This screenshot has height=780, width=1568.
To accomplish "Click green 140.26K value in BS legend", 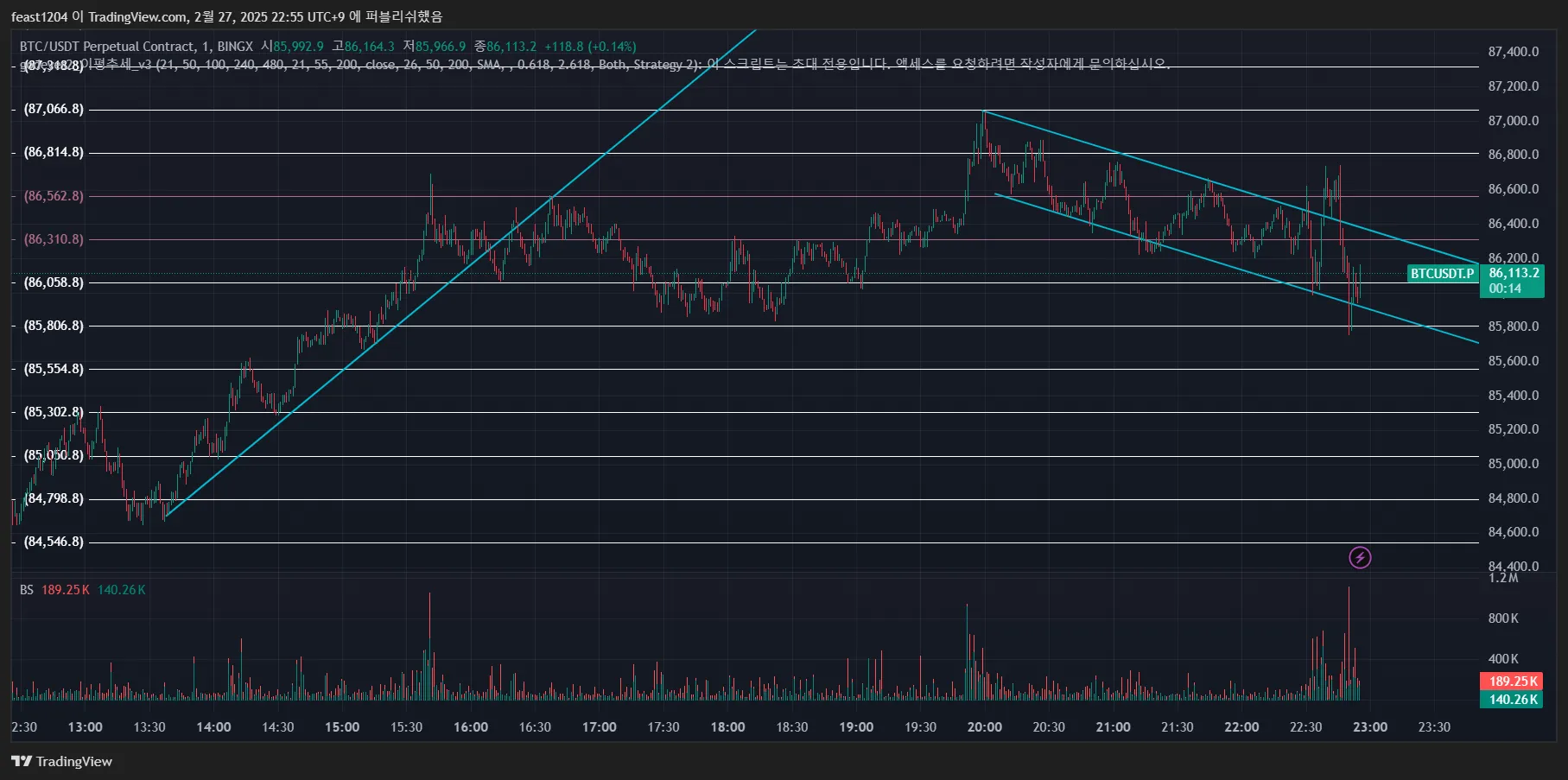I will (122, 590).
